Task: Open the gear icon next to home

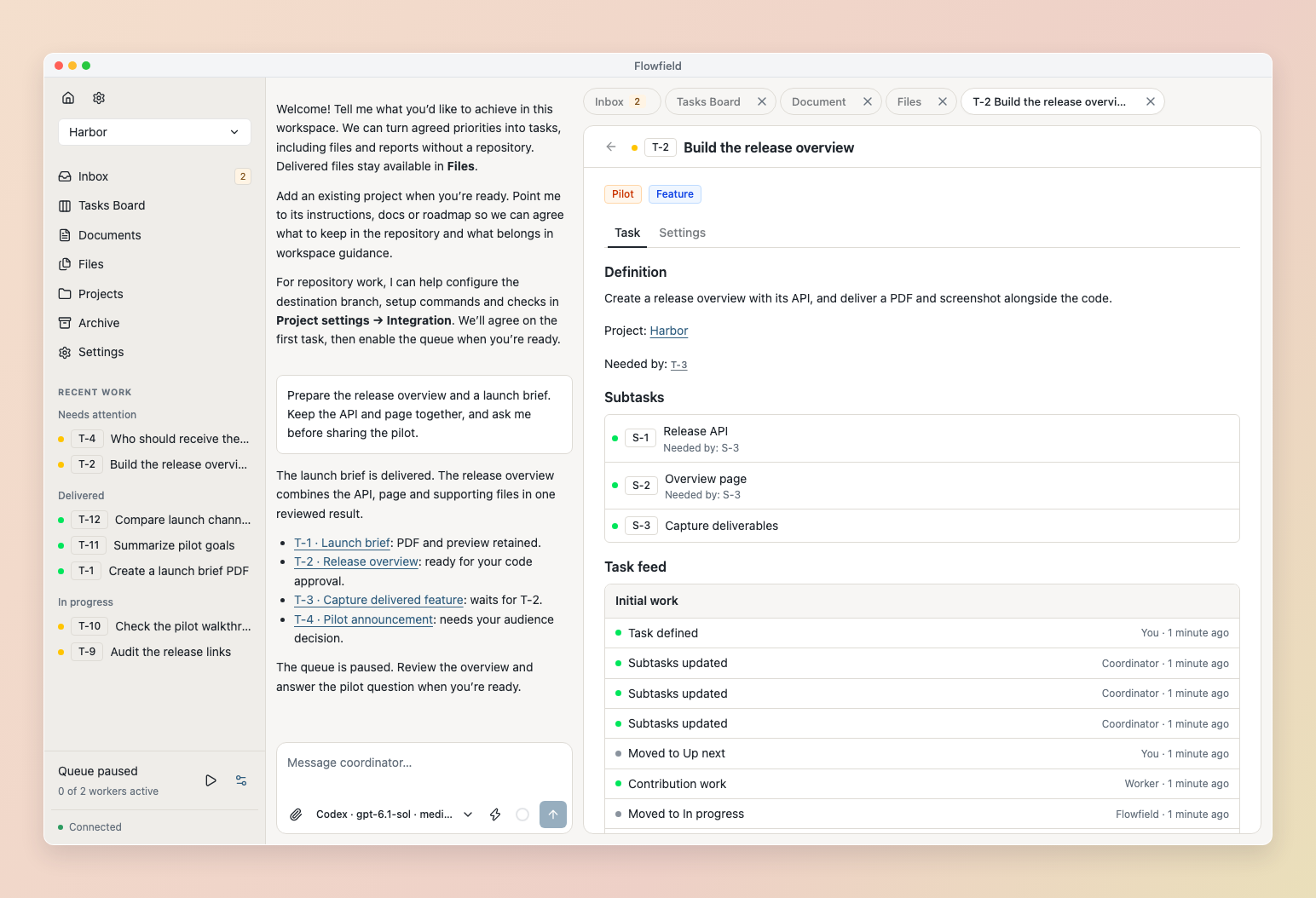Action: pos(99,98)
